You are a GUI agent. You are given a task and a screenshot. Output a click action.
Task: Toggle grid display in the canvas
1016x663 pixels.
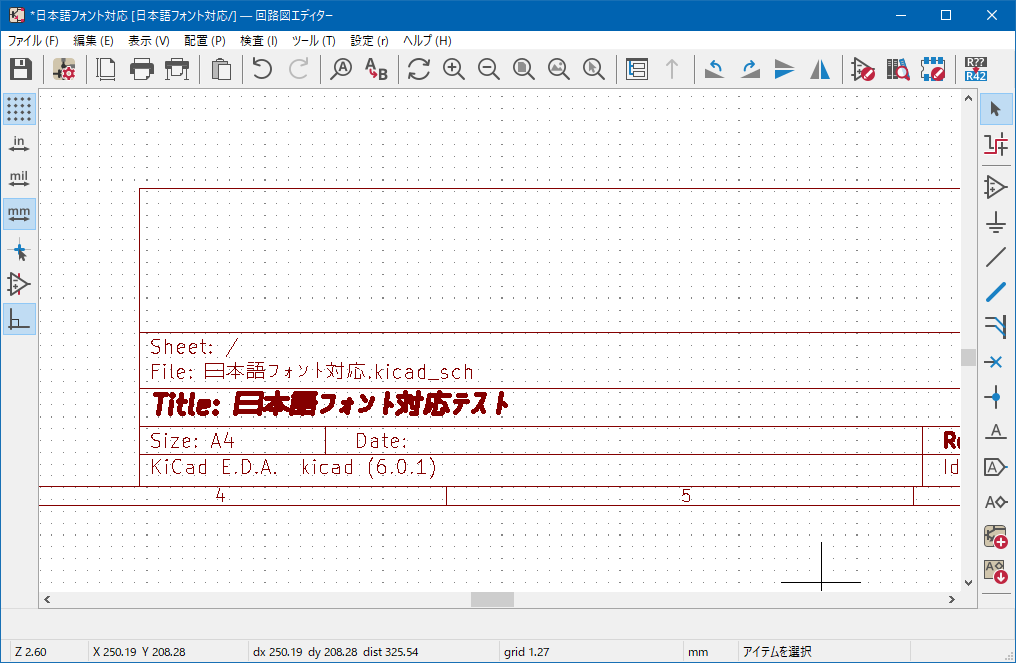(x=19, y=109)
